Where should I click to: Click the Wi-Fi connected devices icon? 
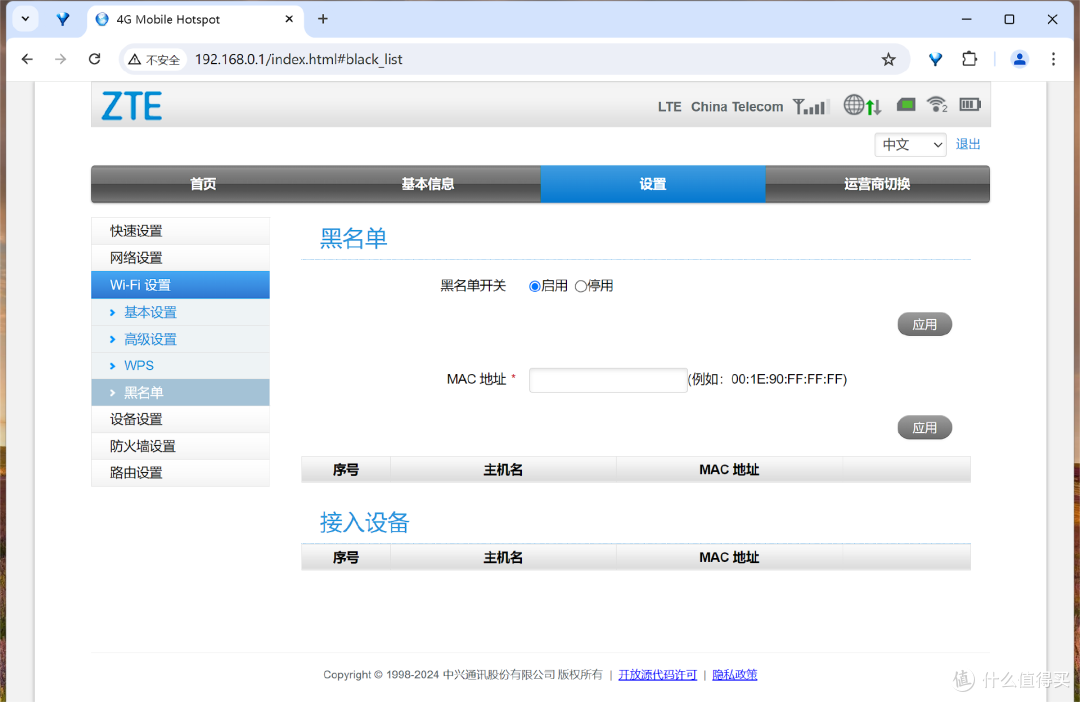click(x=937, y=105)
